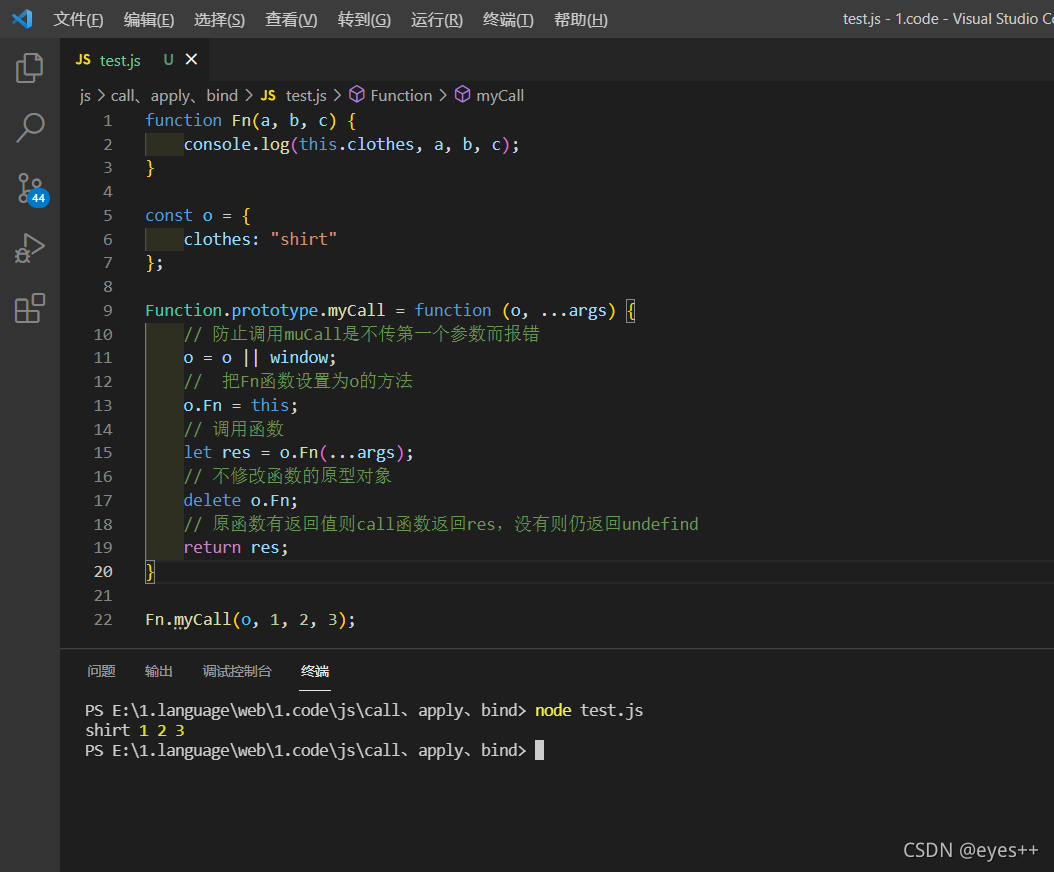Open the Run and Debug view
Viewport: 1054px width, 872px height.
tap(30, 248)
